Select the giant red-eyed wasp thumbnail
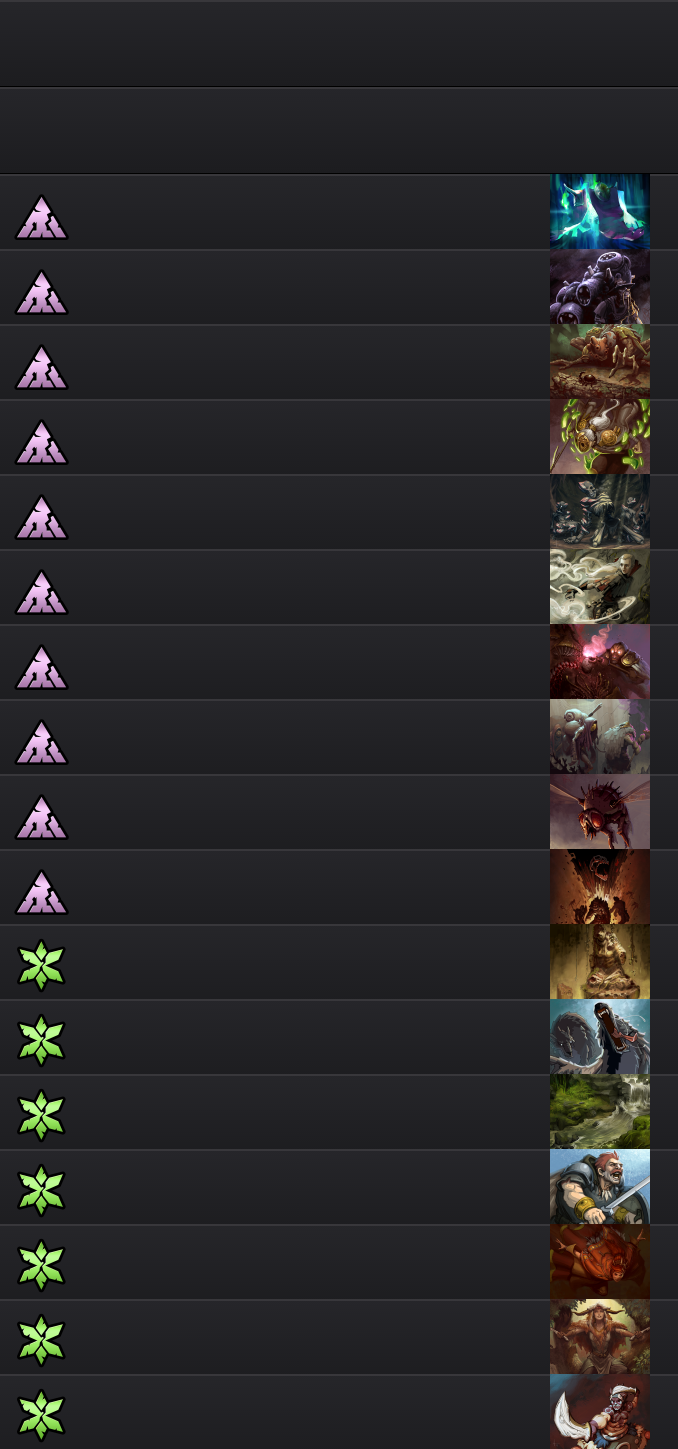 pos(600,812)
